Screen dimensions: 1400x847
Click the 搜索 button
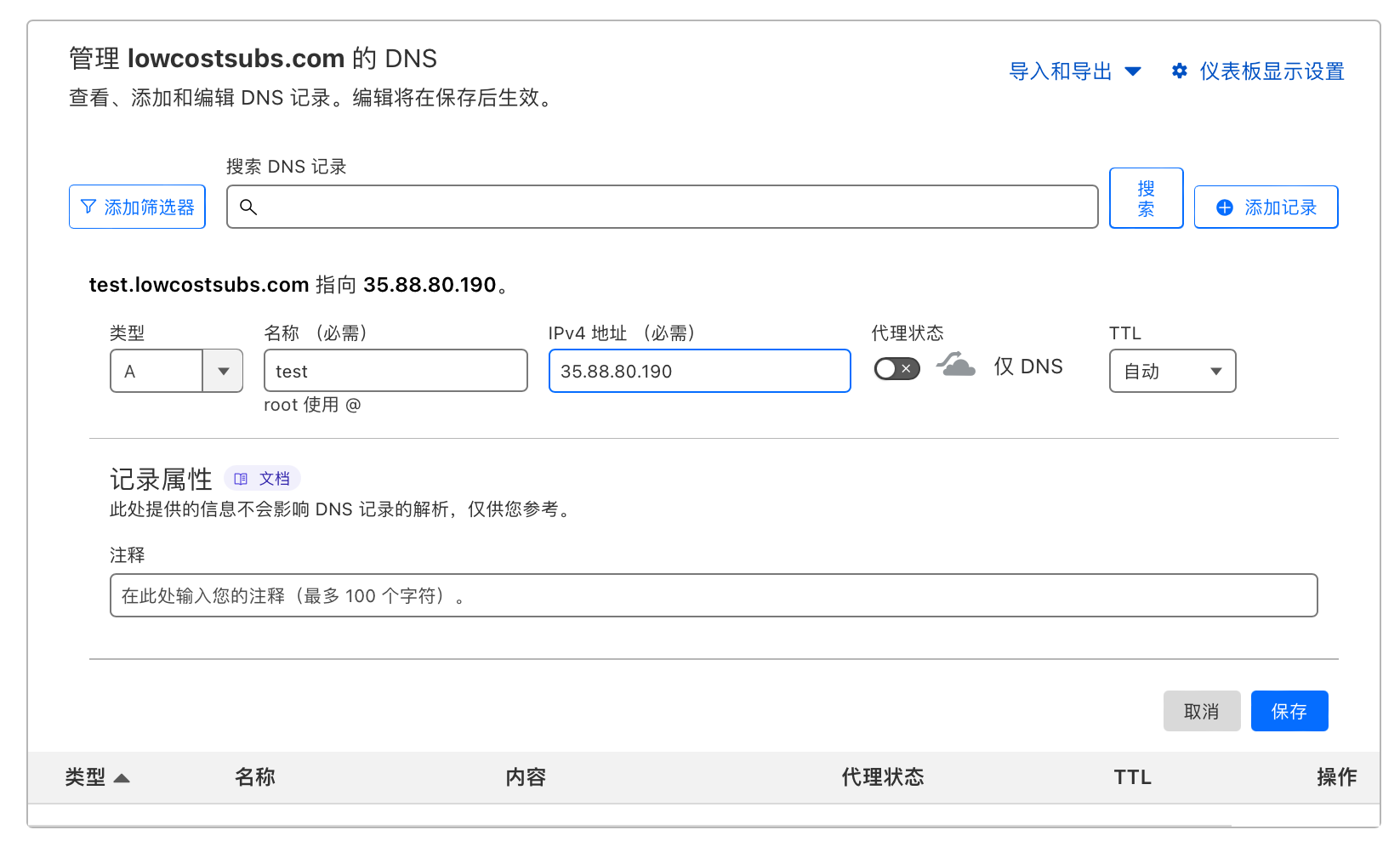click(1146, 198)
